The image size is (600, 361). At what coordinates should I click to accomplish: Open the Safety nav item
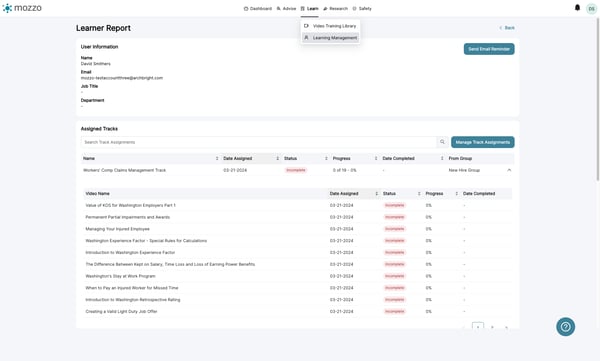pyautogui.click(x=362, y=8)
